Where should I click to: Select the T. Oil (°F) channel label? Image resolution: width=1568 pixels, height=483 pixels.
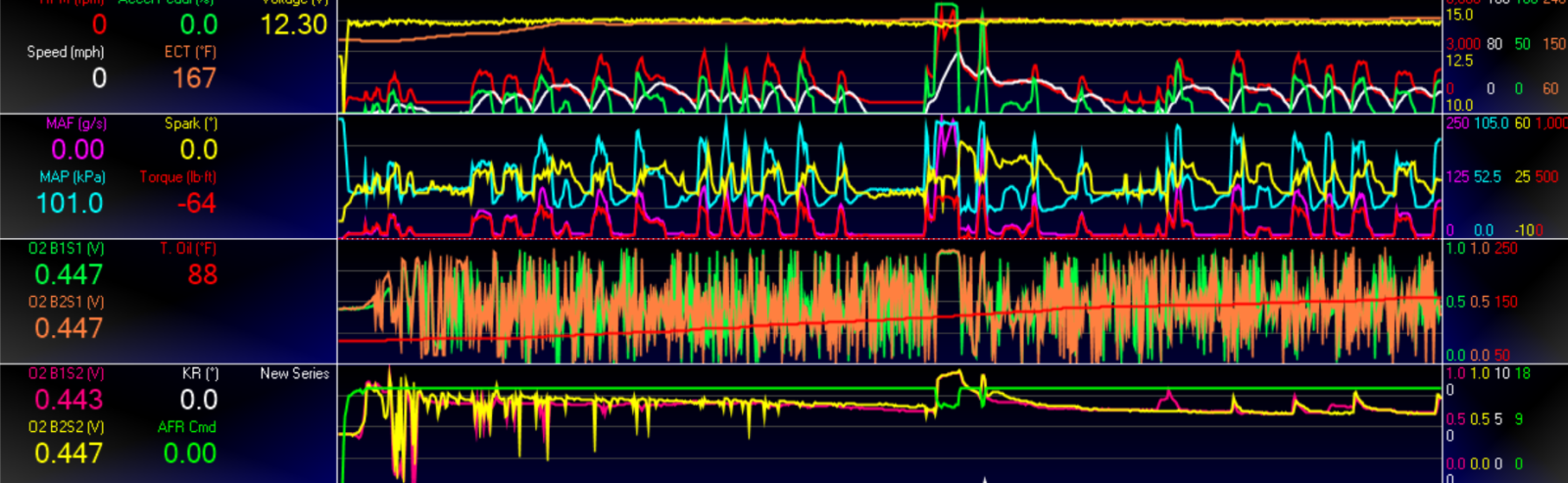[188, 249]
